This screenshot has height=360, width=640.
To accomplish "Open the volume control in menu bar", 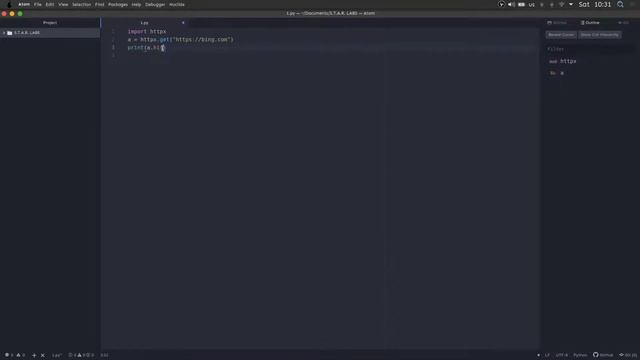I will (x=511, y=4).
